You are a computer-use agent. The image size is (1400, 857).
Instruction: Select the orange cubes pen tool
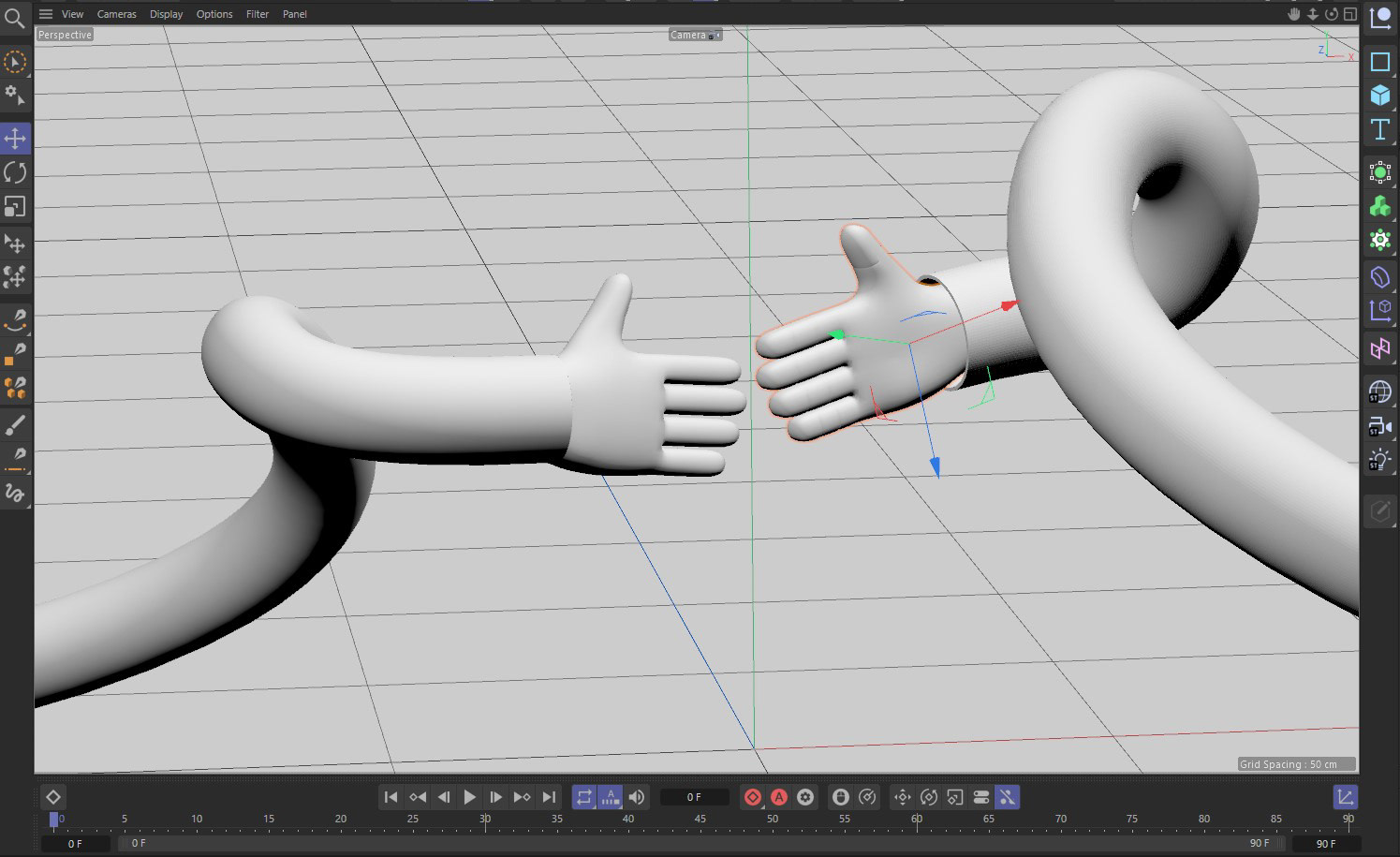tap(15, 388)
